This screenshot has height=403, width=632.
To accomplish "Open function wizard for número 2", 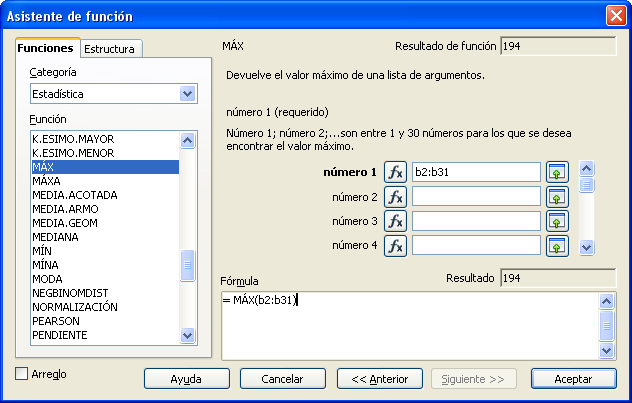I will click(x=395, y=196).
